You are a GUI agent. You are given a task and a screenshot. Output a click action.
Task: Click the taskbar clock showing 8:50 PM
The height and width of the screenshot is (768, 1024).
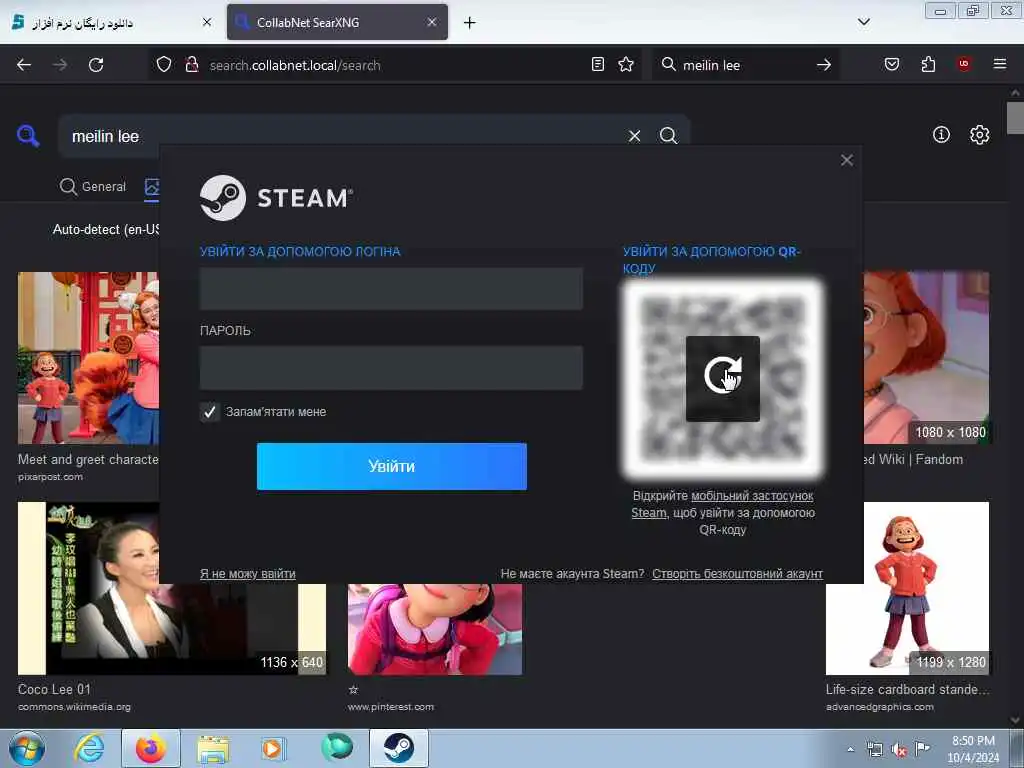[973, 749]
